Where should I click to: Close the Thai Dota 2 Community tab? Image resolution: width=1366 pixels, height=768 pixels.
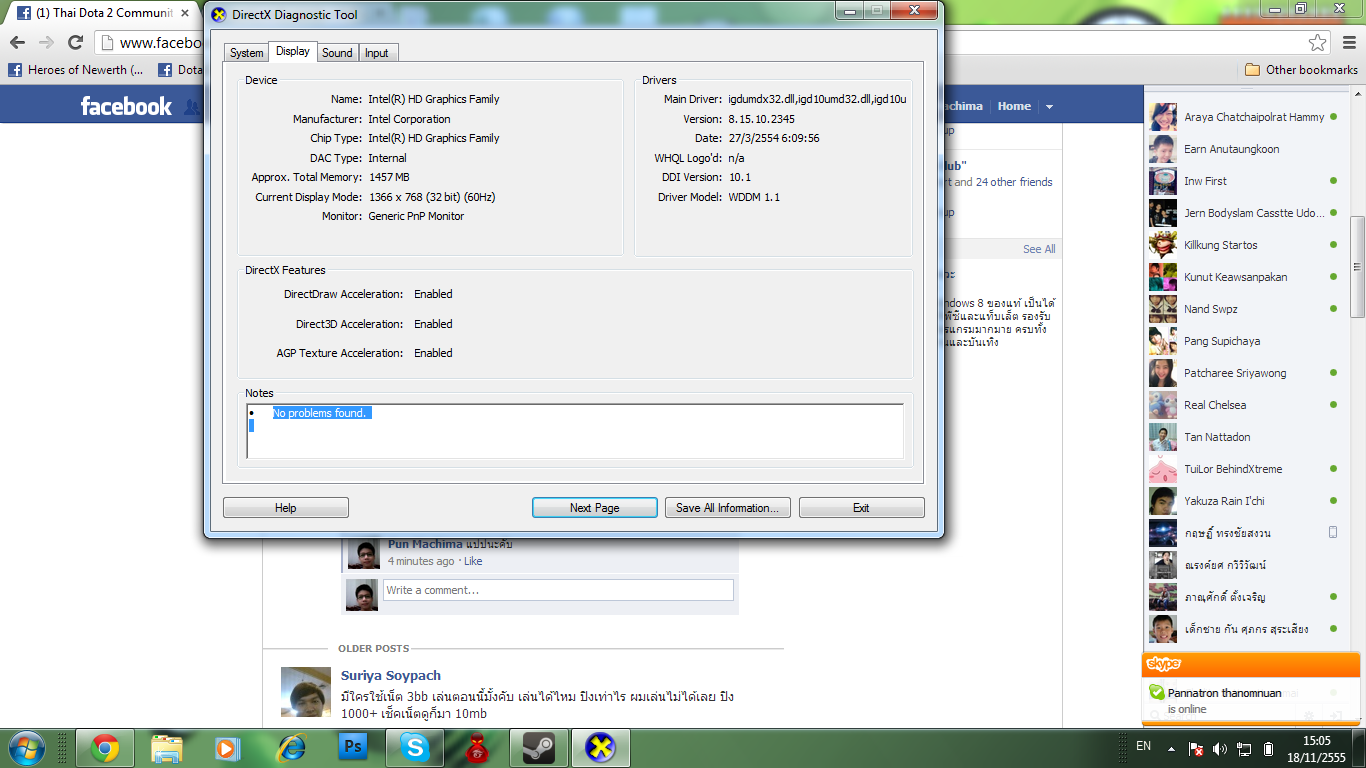185,13
